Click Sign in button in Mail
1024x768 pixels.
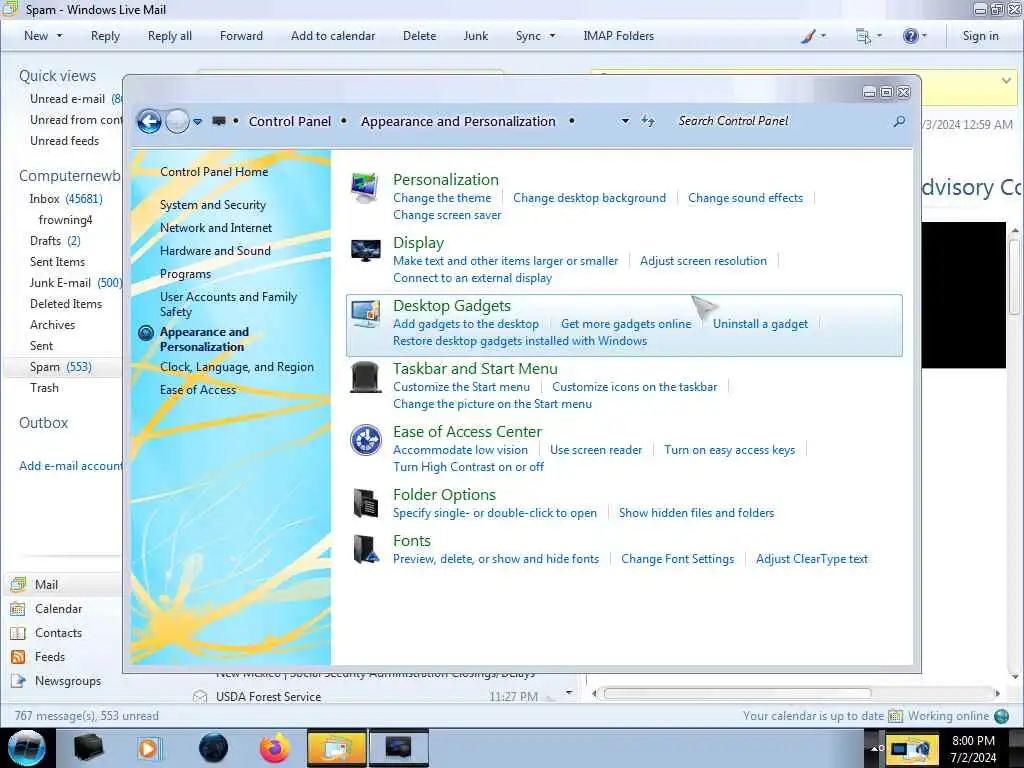[x=980, y=36]
